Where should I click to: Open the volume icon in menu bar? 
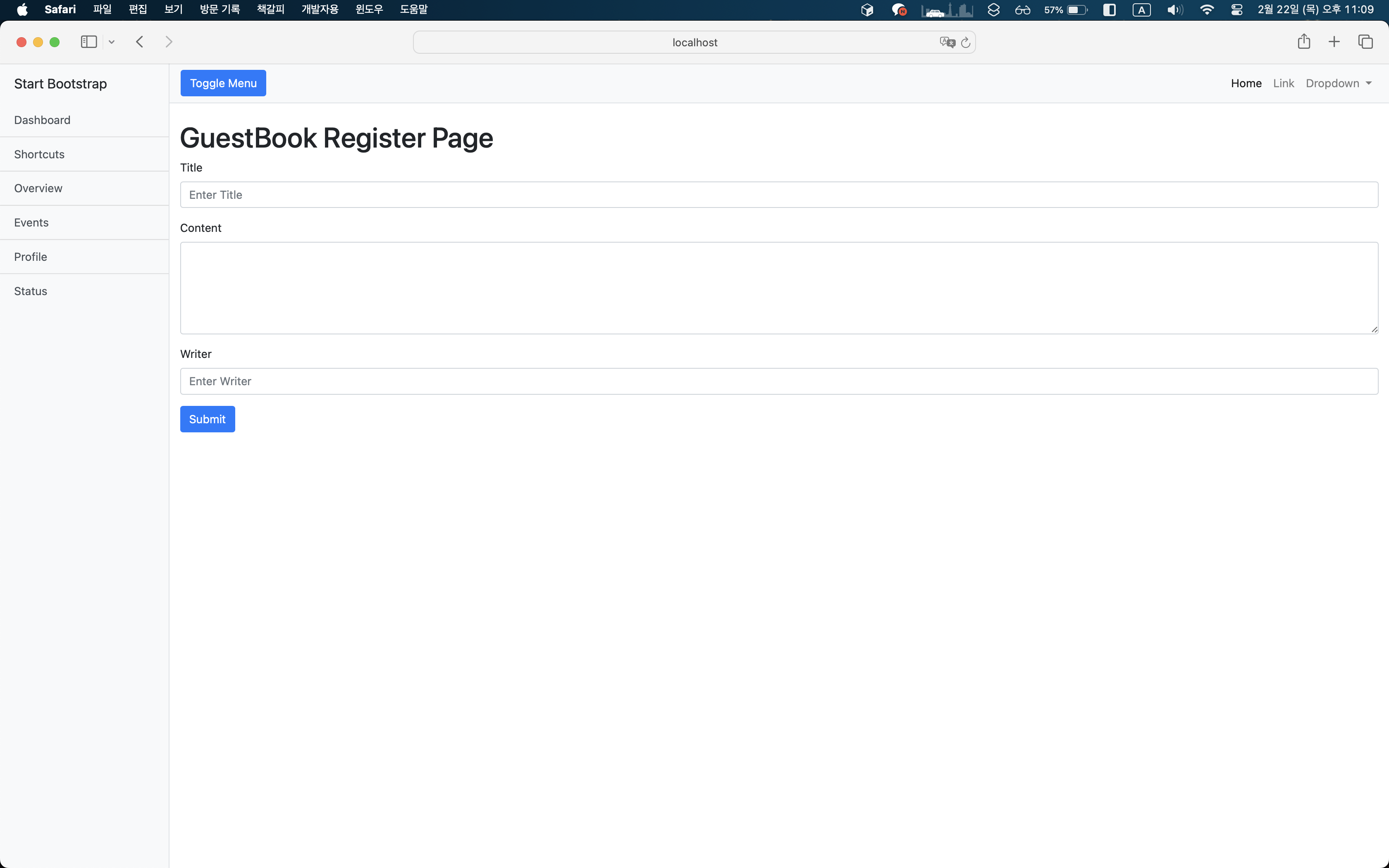pos(1175,10)
